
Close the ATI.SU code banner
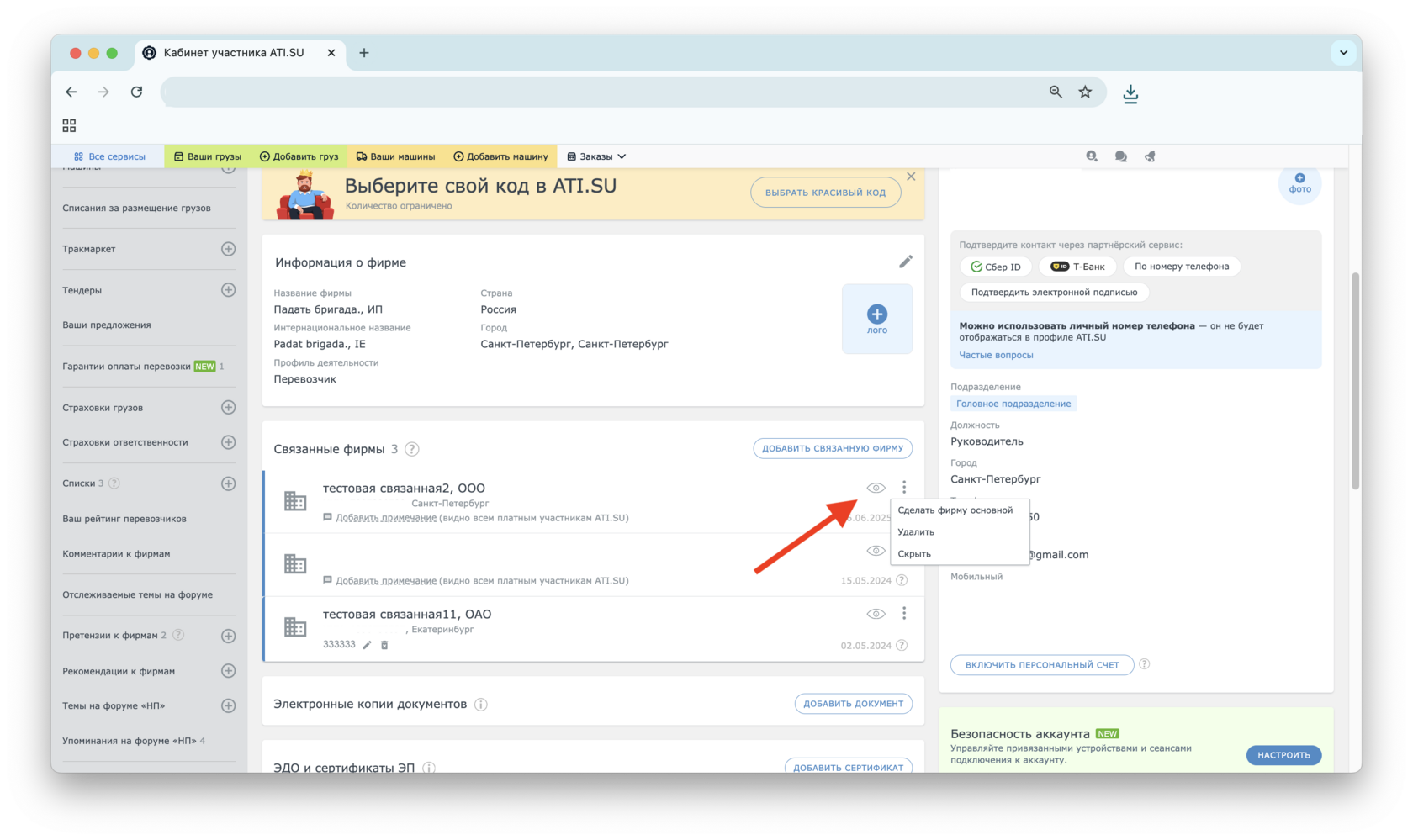(x=911, y=177)
